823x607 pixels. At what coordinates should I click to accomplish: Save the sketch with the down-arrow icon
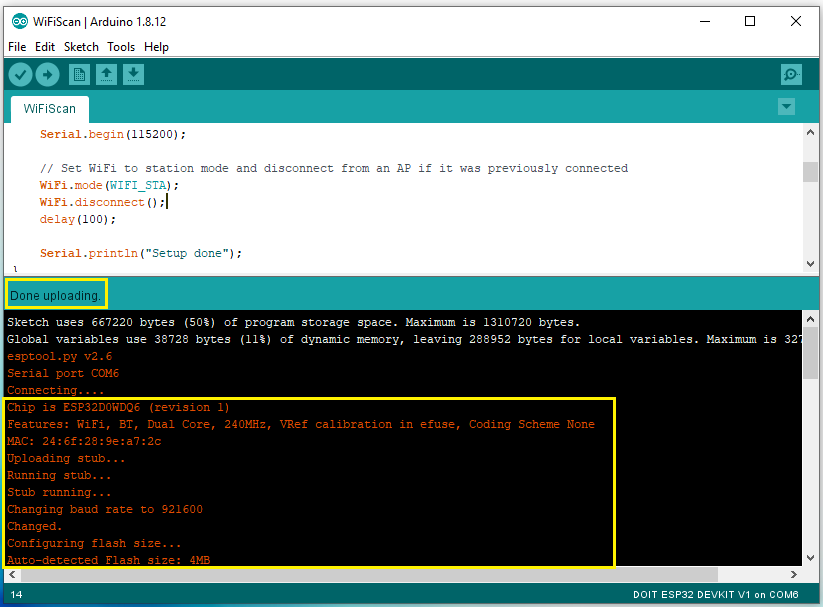click(x=133, y=75)
